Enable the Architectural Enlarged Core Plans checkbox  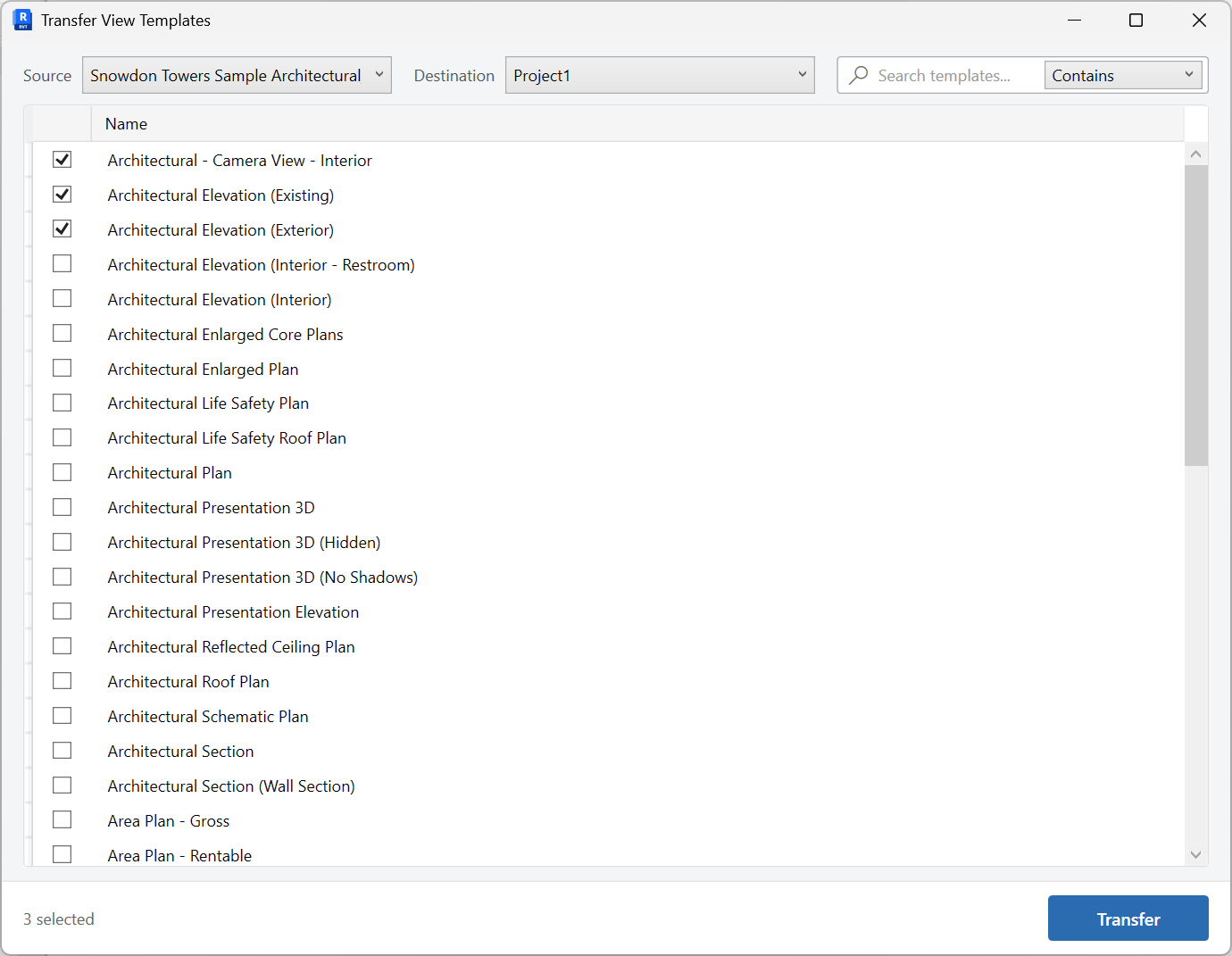point(62,334)
